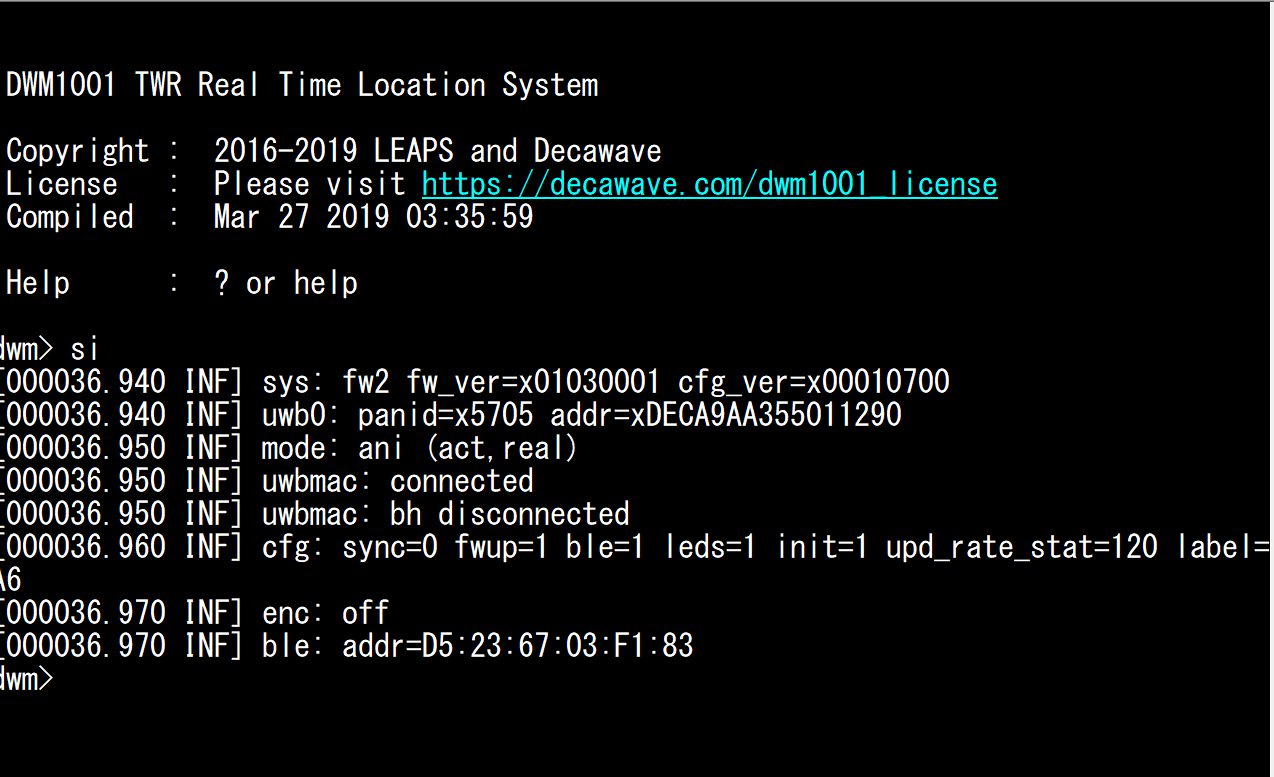
Task: Select the fw_ver=x01030001 value
Action: pos(532,382)
